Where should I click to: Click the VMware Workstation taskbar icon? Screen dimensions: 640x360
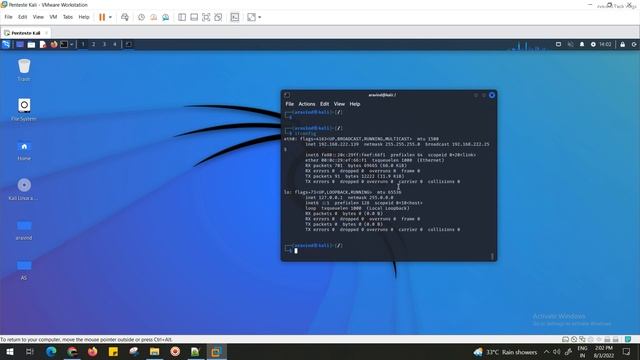216,351
